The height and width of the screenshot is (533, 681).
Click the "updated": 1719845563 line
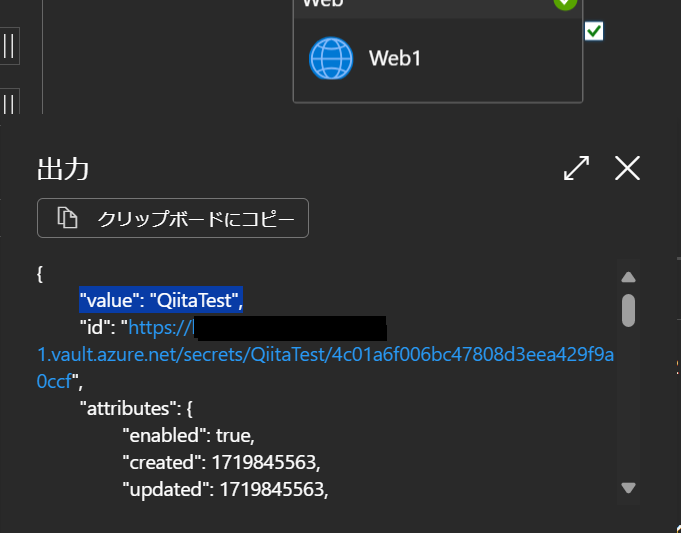pos(225,489)
